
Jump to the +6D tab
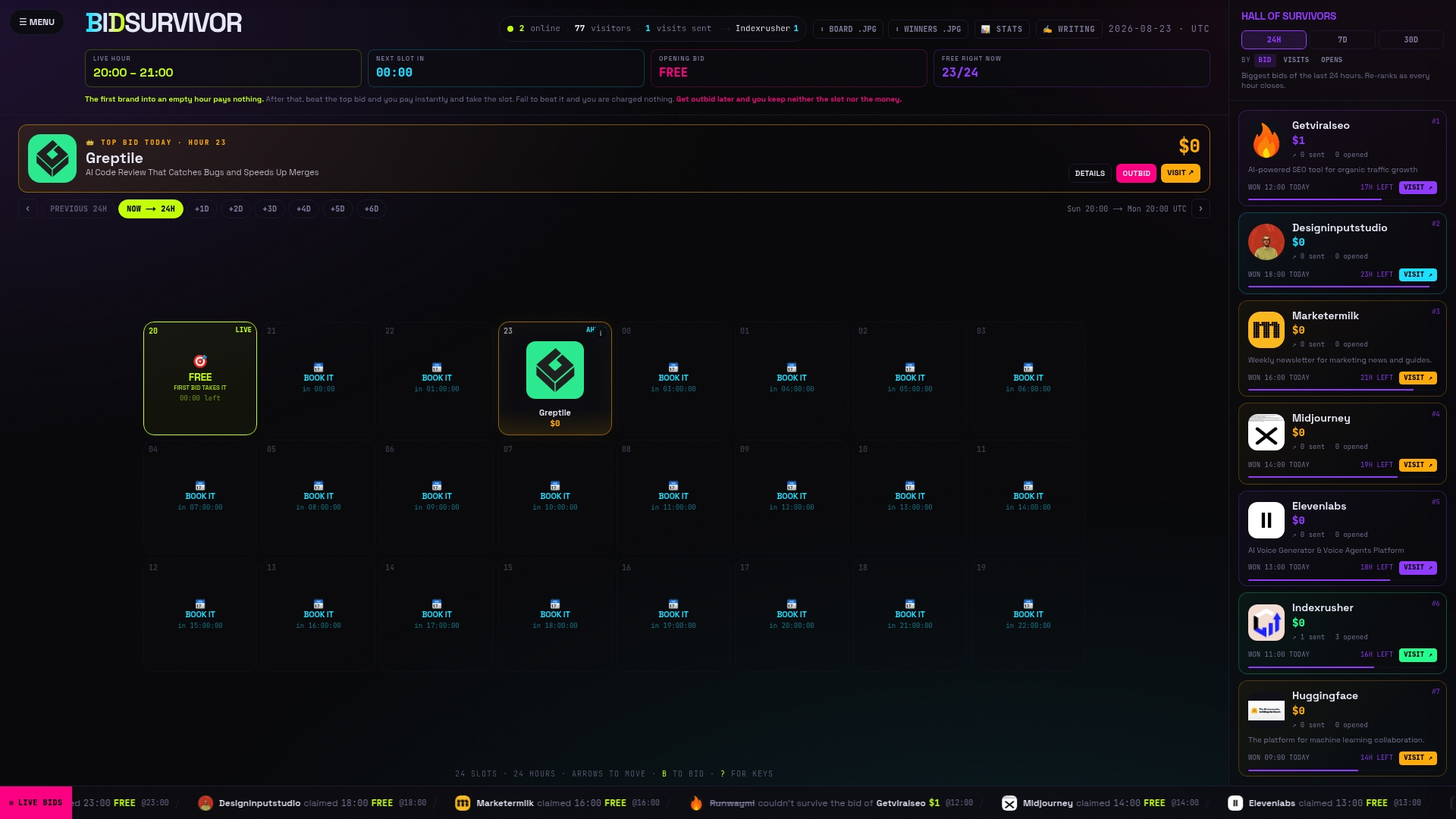(x=372, y=209)
